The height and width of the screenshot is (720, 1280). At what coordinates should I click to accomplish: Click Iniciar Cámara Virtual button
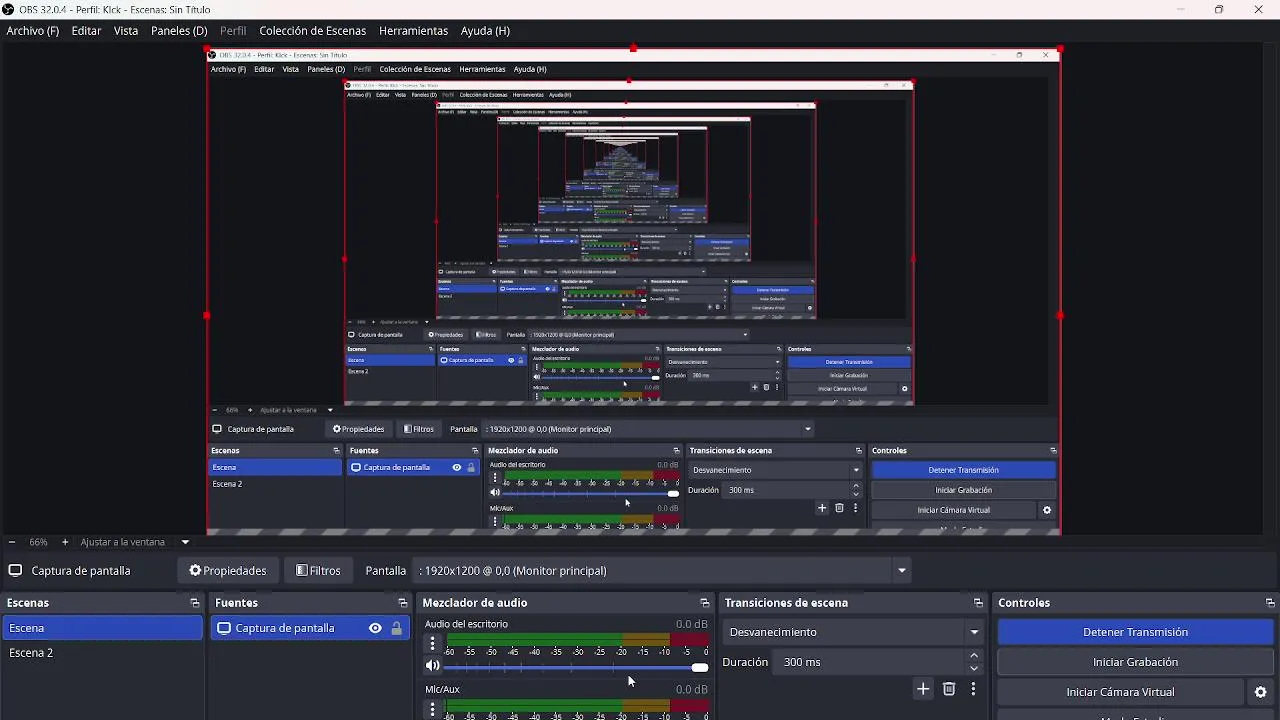point(1120,692)
